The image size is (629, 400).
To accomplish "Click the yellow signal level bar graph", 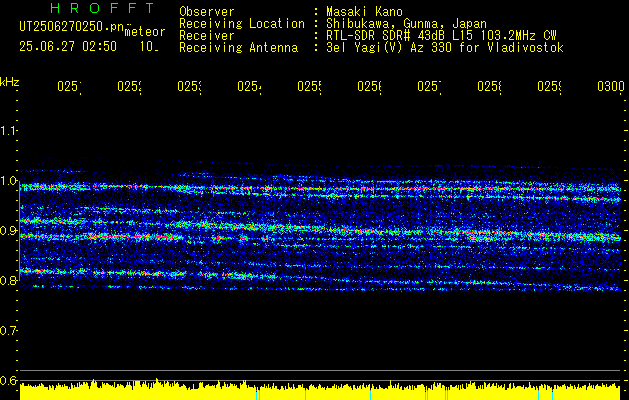I will (x=320, y=390).
